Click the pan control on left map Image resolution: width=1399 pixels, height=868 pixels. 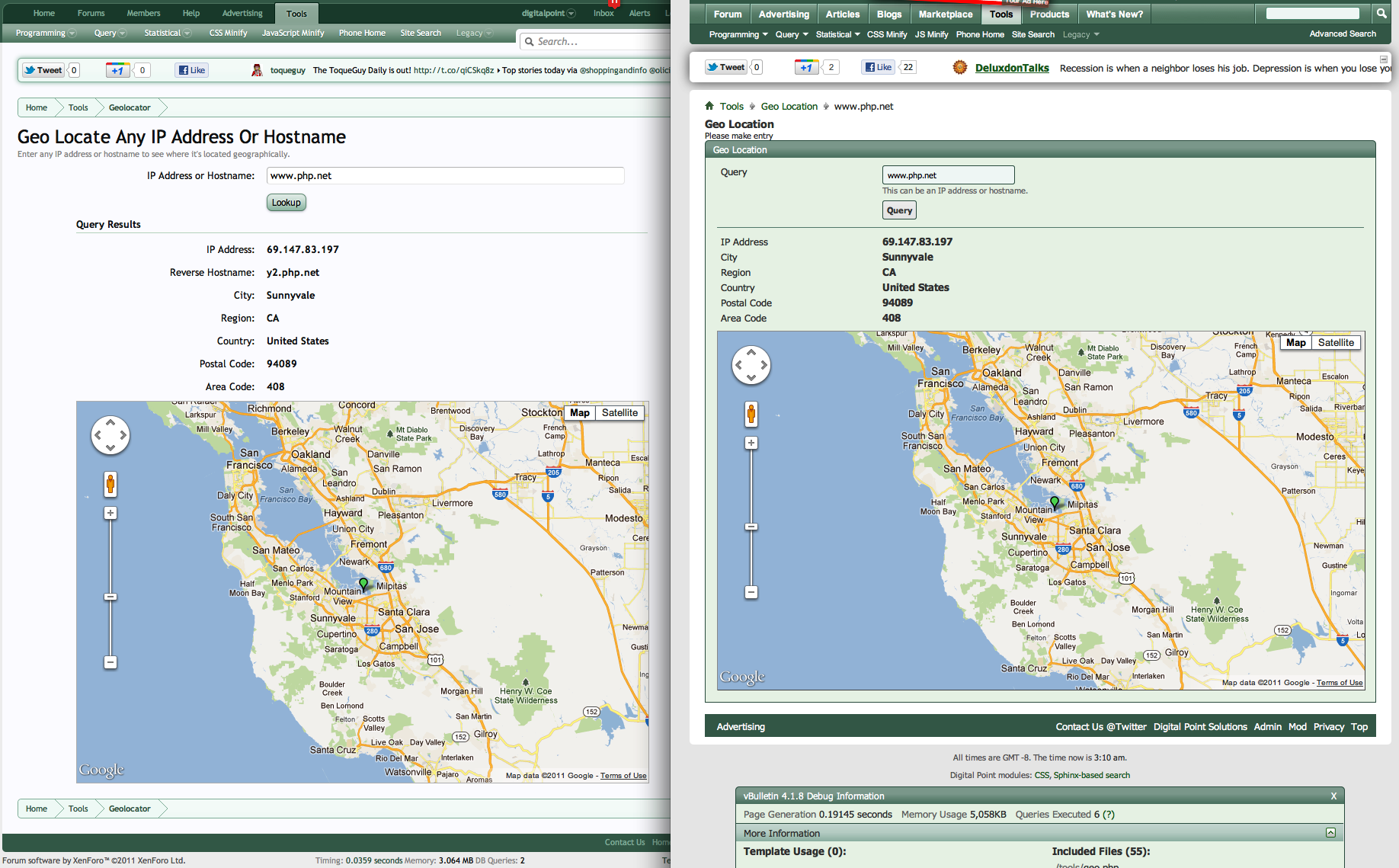pyautogui.click(x=110, y=435)
